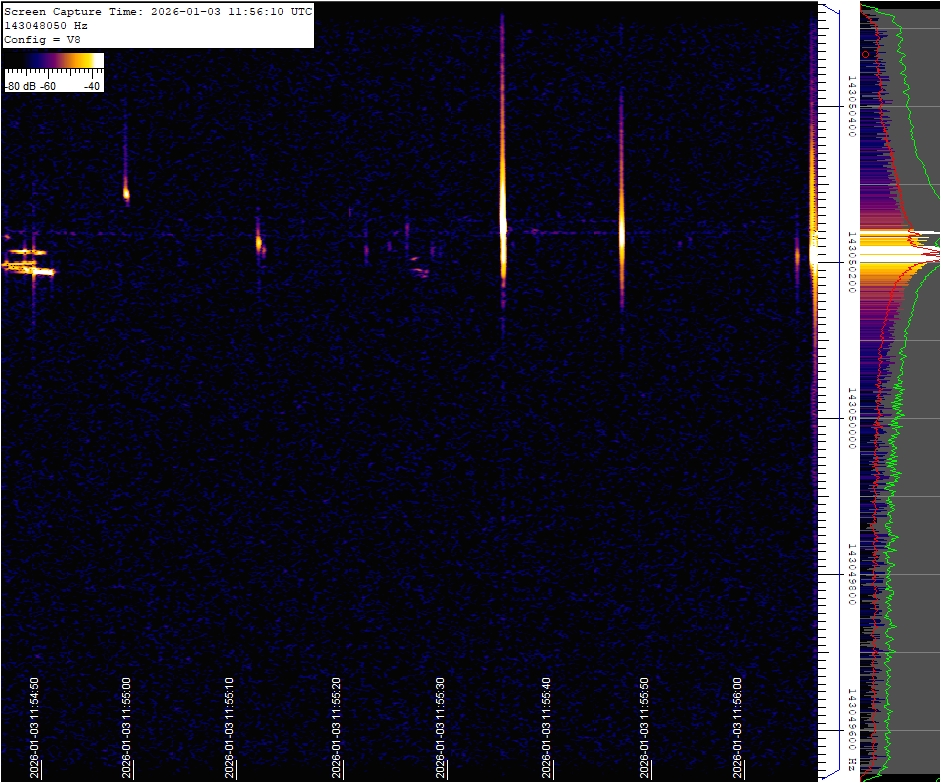
Task: Click the 143049800 frequency axis label
Action: (x=850, y=575)
